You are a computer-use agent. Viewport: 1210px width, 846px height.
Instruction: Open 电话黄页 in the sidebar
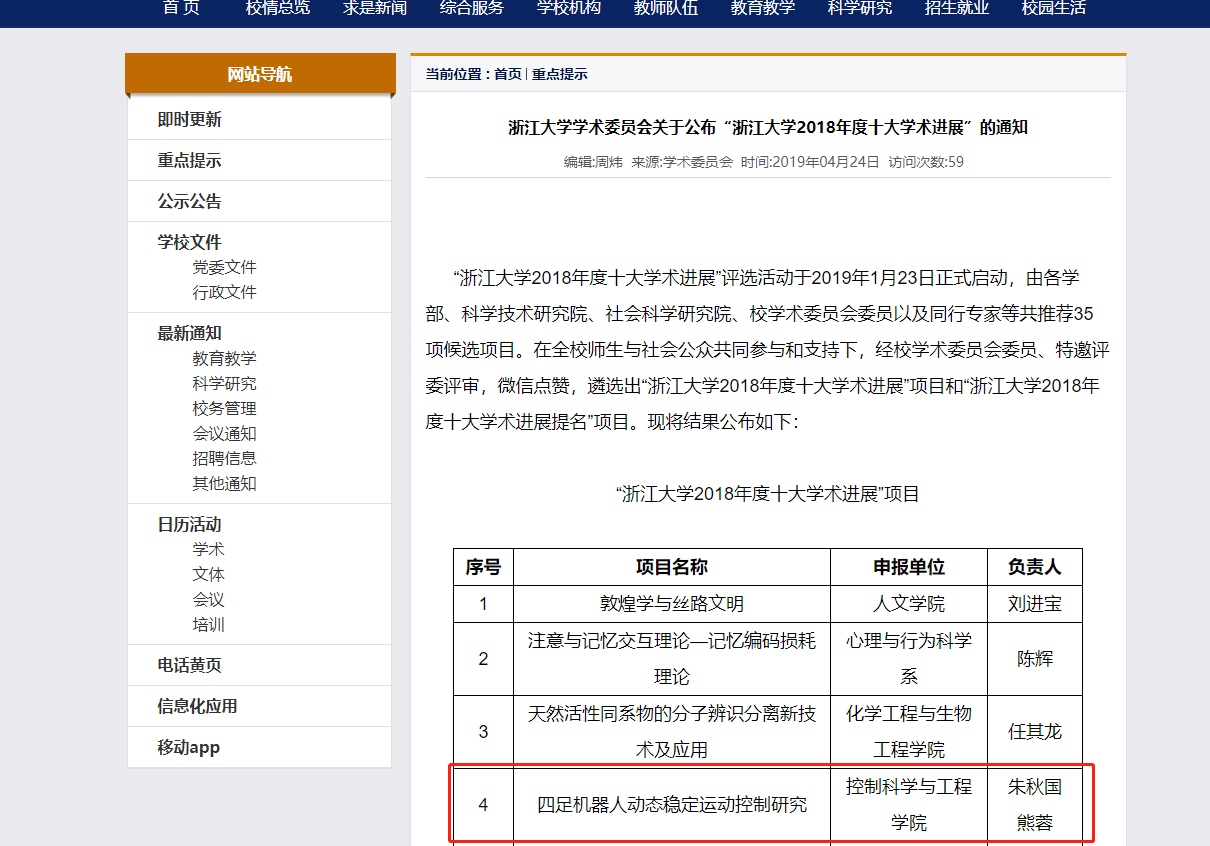pos(189,666)
